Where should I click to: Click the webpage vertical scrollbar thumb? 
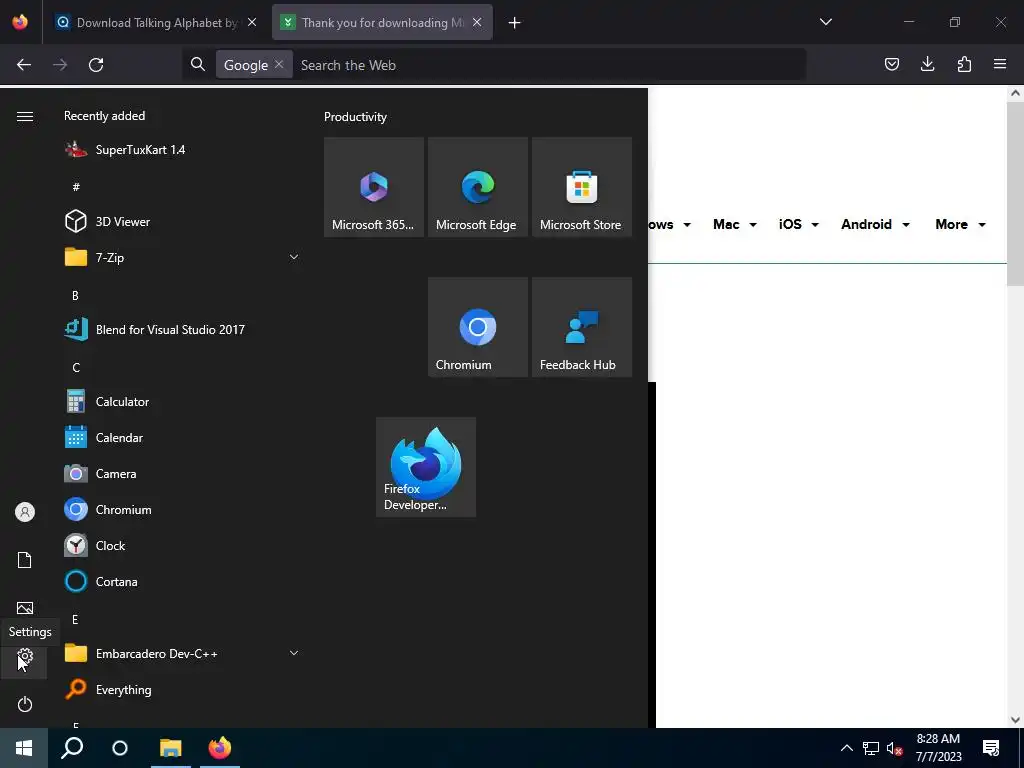[x=1015, y=194]
